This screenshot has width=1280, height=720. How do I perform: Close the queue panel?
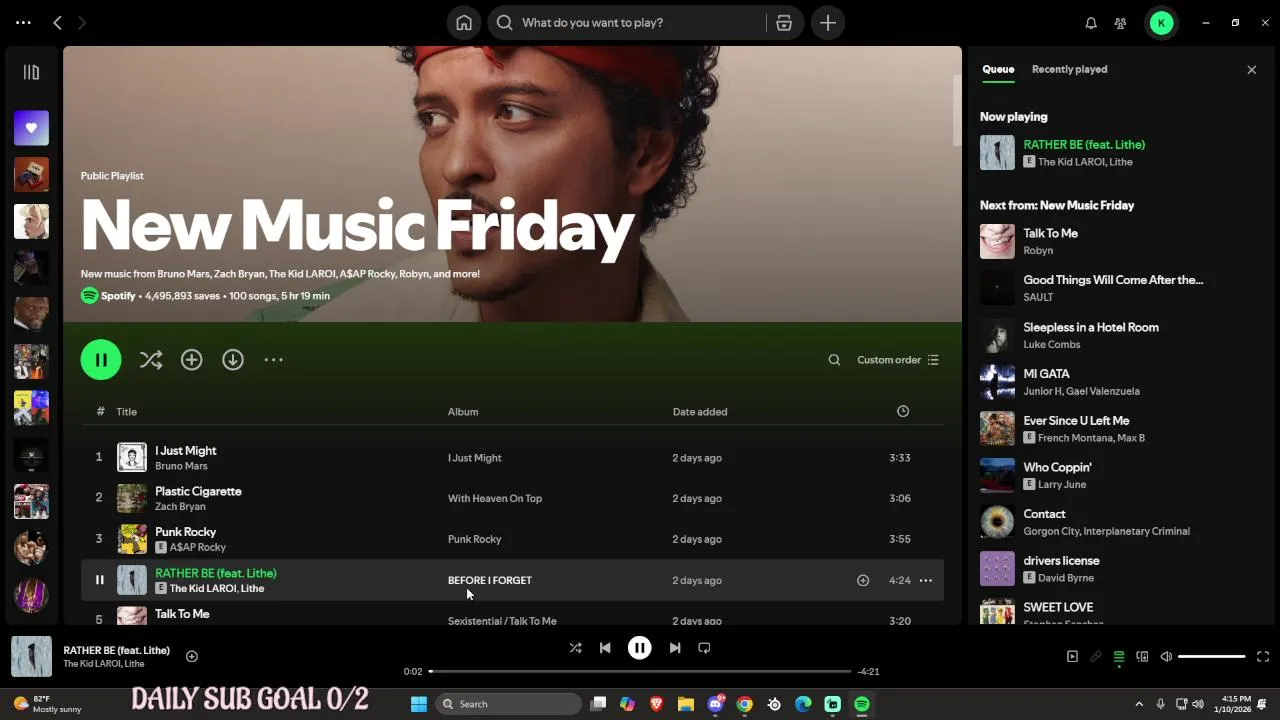coord(1251,69)
